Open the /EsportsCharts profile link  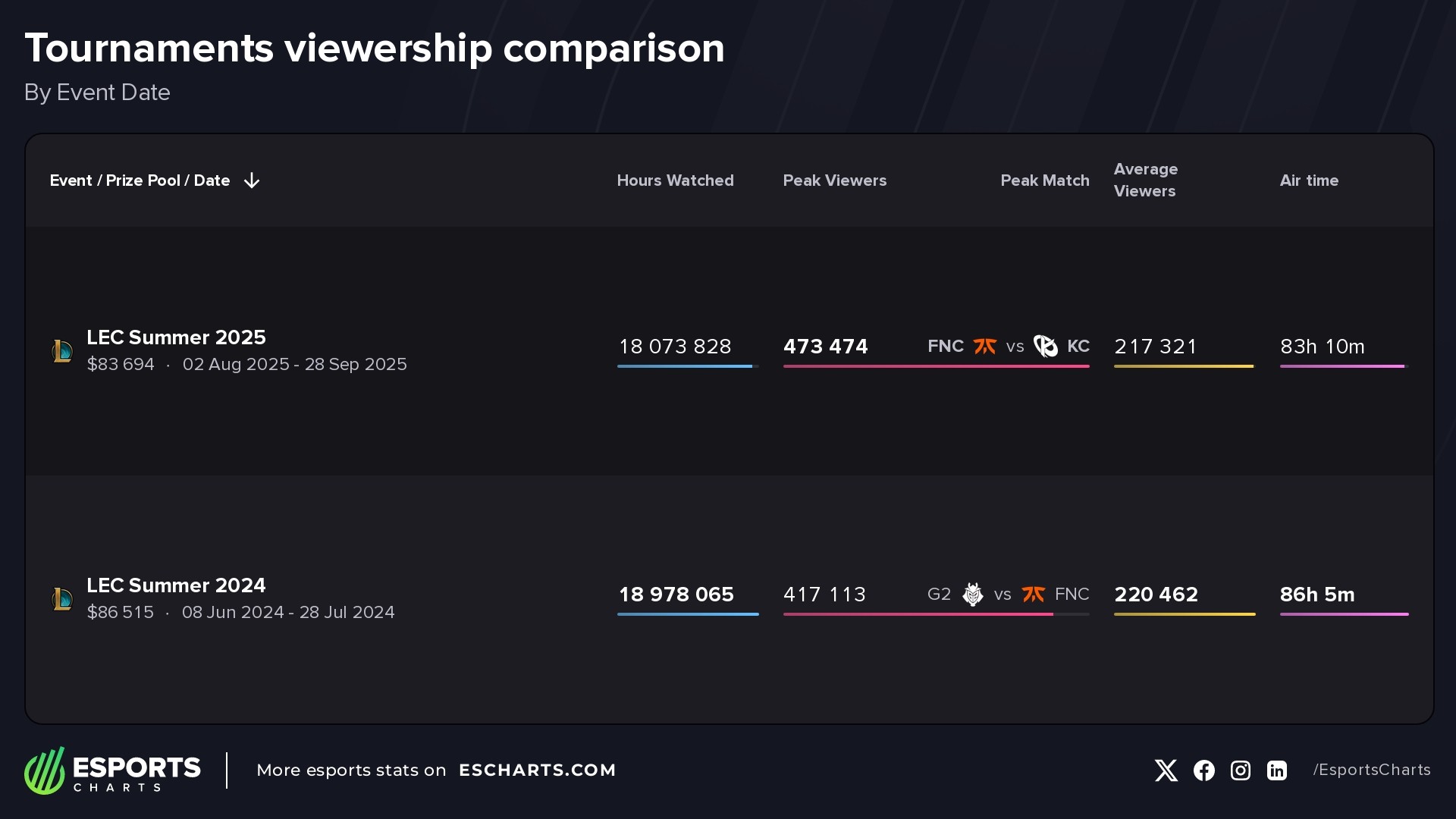[1370, 770]
